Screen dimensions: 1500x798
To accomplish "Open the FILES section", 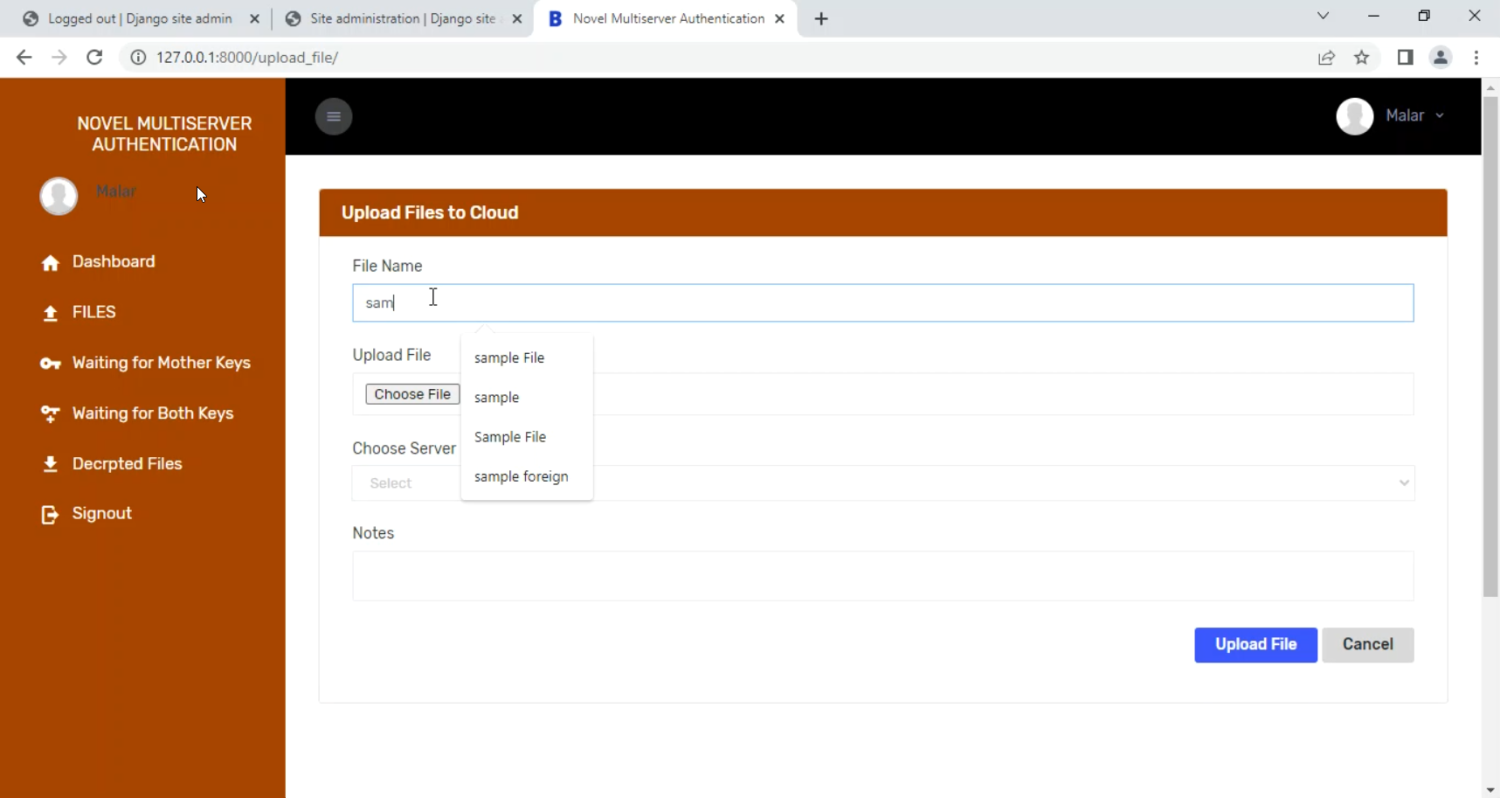I will (x=94, y=312).
